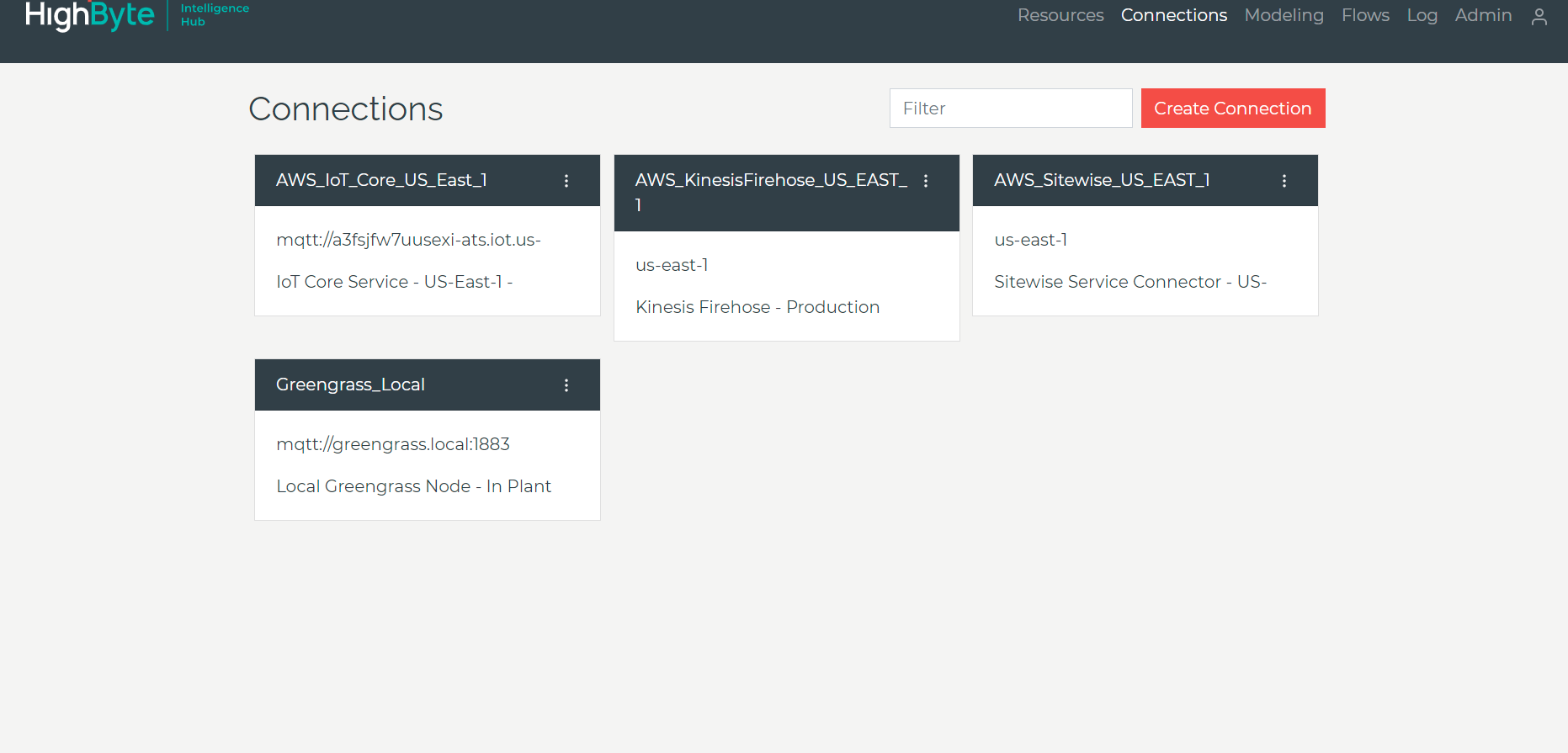Open the Flows section
Screen dimensions: 1568x753
tap(1365, 15)
